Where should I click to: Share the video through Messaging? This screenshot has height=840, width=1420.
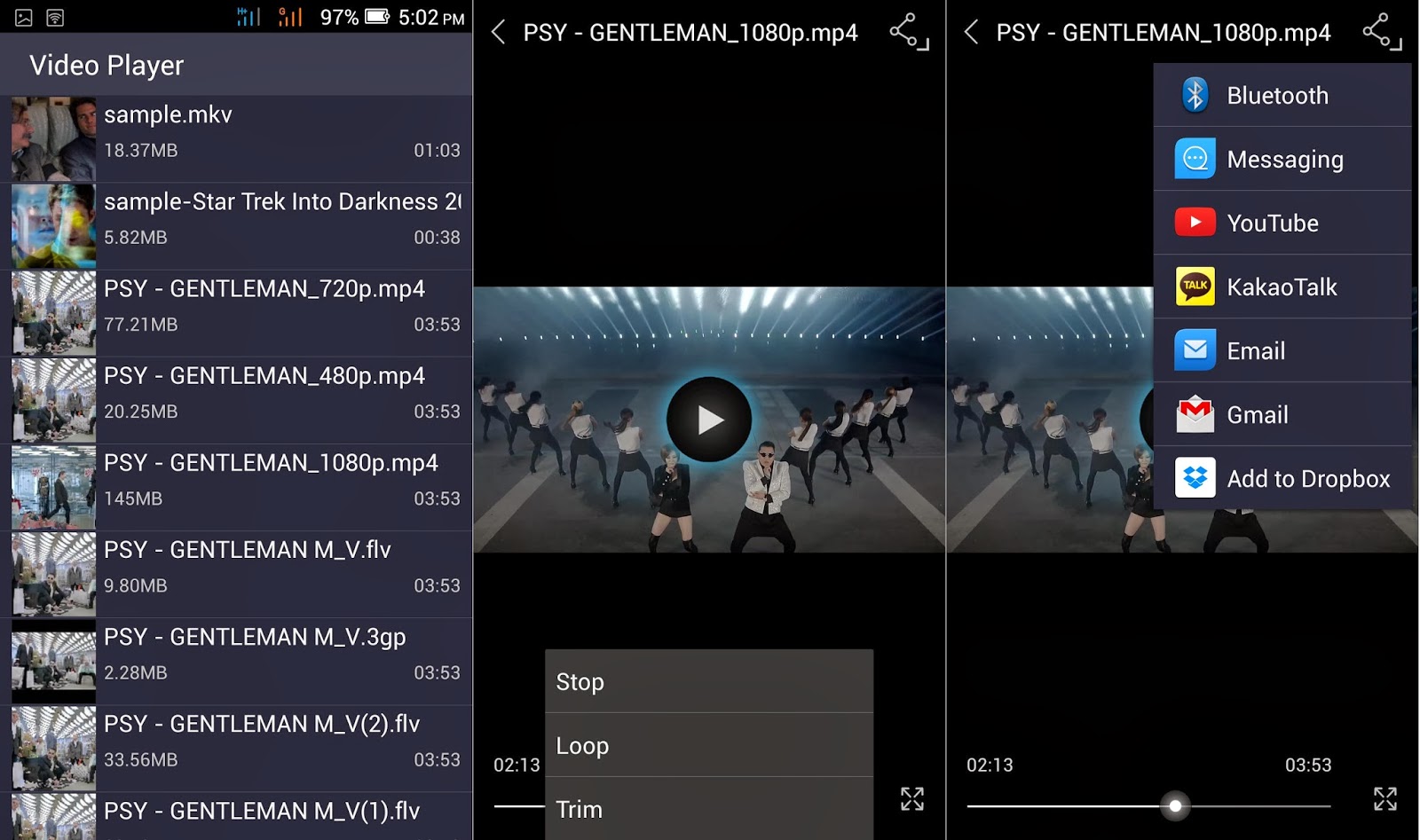tap(1282, 159)
